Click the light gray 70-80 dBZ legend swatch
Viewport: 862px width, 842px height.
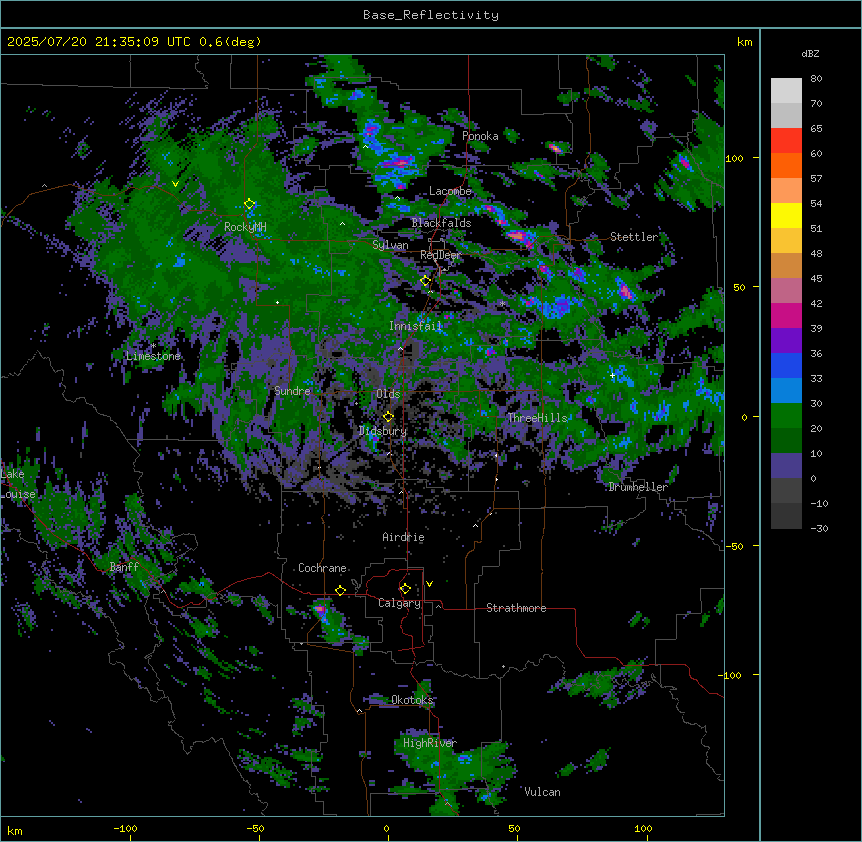click(786, 90)
